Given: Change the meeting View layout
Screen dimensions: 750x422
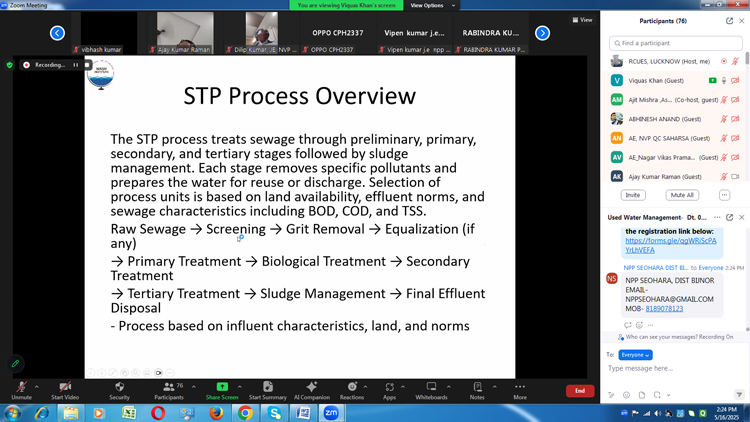Looking at the screenshot, I should pos(582,20).
